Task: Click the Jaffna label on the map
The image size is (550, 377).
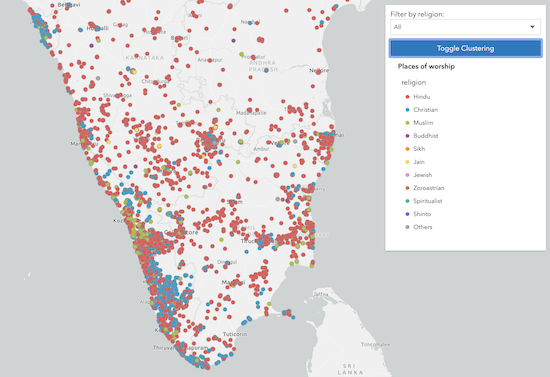Action: click(x=321, y=294)
